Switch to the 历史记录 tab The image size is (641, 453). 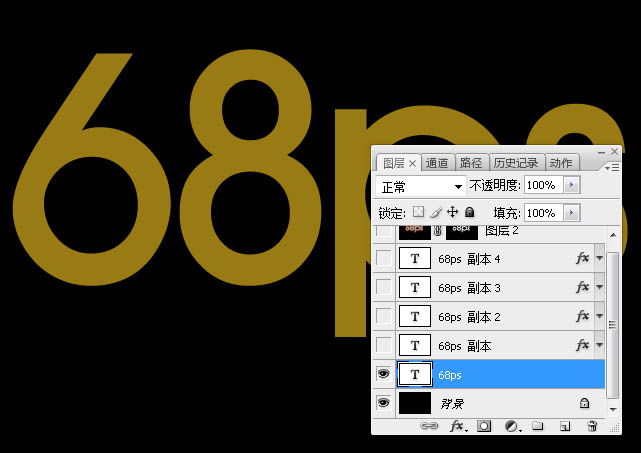point(515,163)
